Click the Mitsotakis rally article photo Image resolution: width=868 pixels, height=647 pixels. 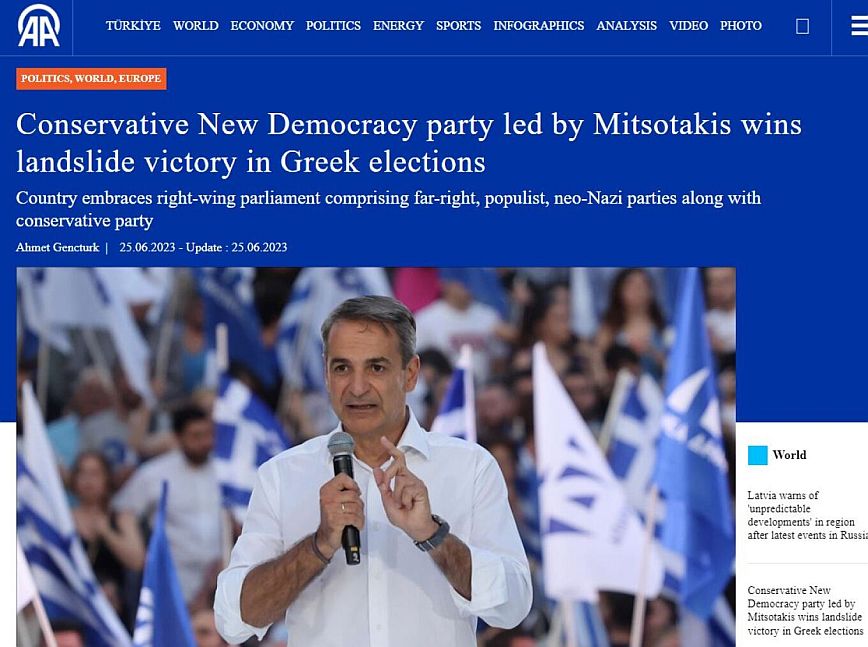(x=376, y=457)
